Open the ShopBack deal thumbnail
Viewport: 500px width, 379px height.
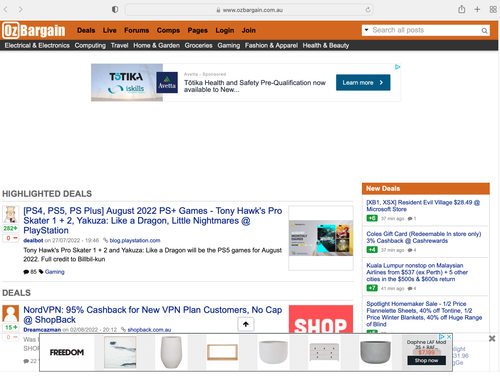coord(321,319)
